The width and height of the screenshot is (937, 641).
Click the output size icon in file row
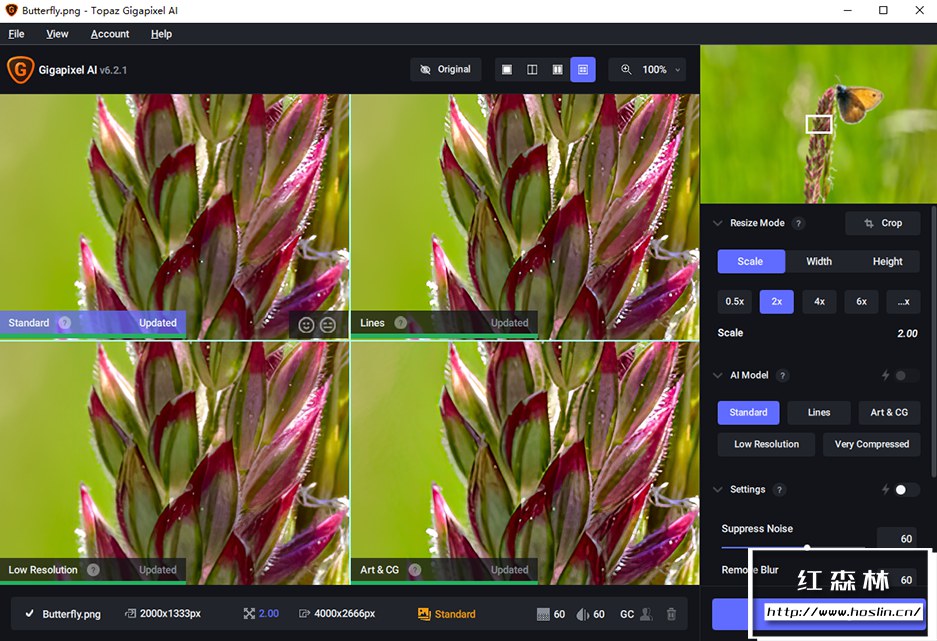(x=304, y=614)
